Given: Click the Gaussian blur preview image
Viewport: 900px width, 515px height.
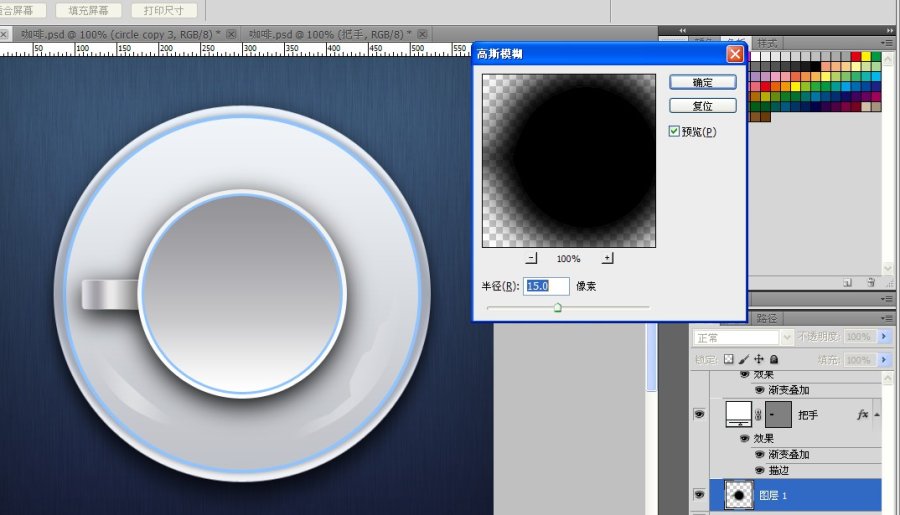Looking at the screenshot, I should 569,161.
